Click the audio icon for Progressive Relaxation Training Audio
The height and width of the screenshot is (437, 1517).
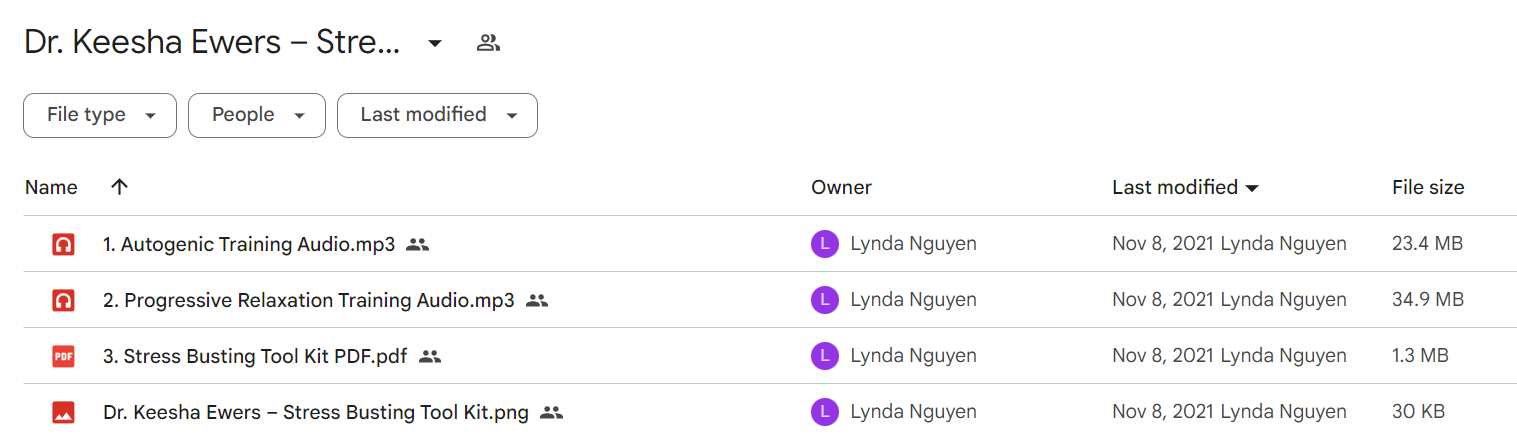(63, 300)
